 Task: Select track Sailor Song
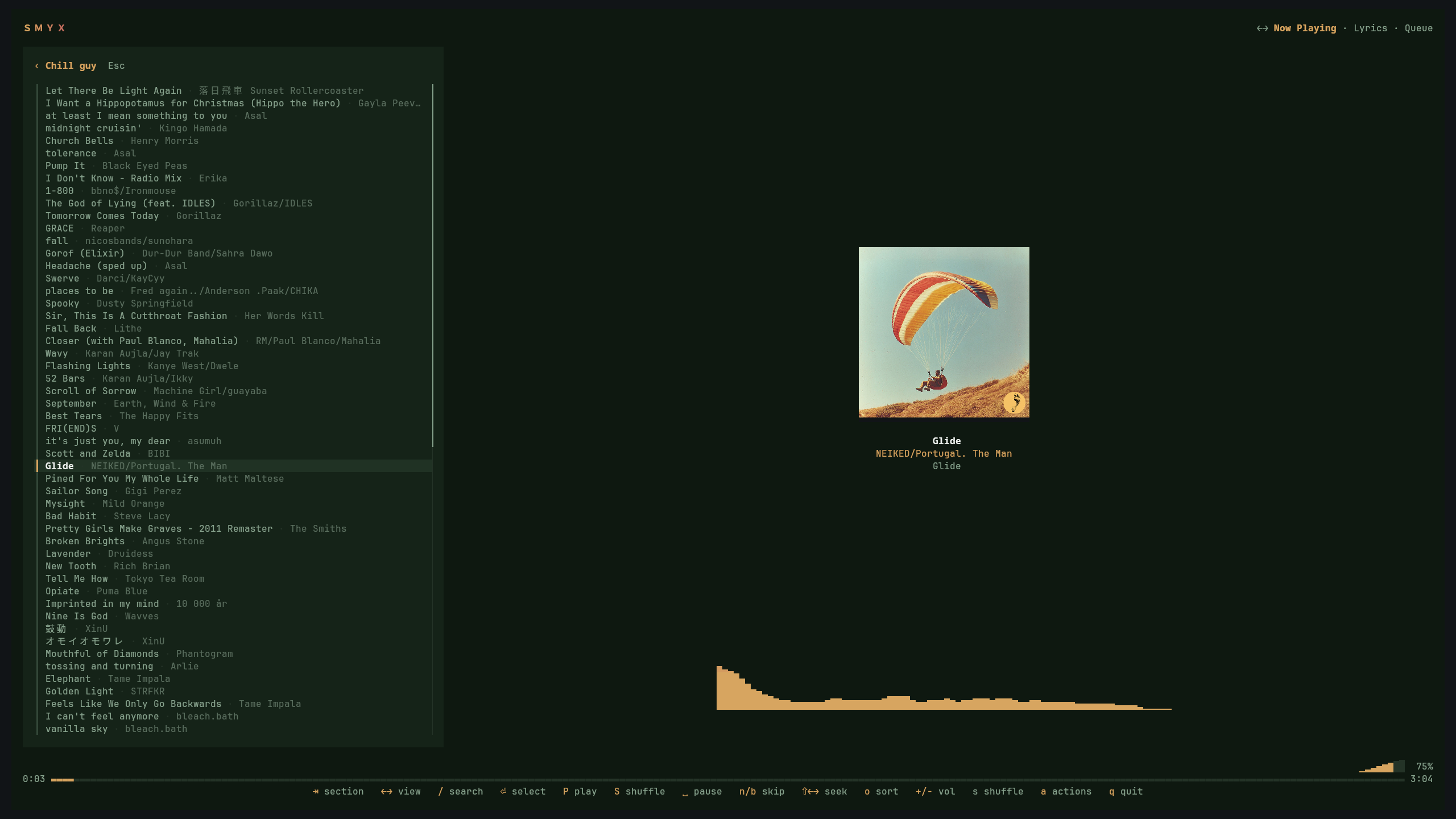click(x=234, y=491)
